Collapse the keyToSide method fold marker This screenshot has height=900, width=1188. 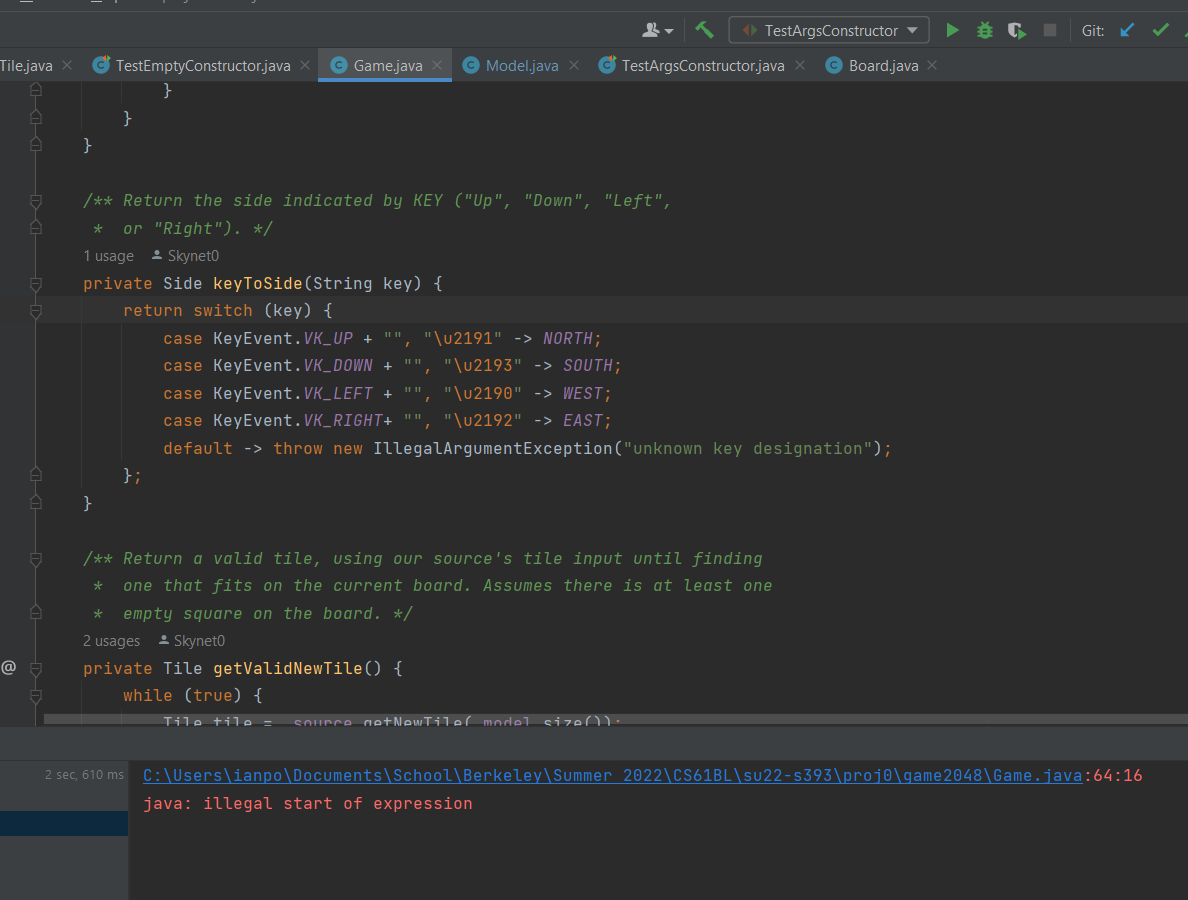(x=36, y=284)
